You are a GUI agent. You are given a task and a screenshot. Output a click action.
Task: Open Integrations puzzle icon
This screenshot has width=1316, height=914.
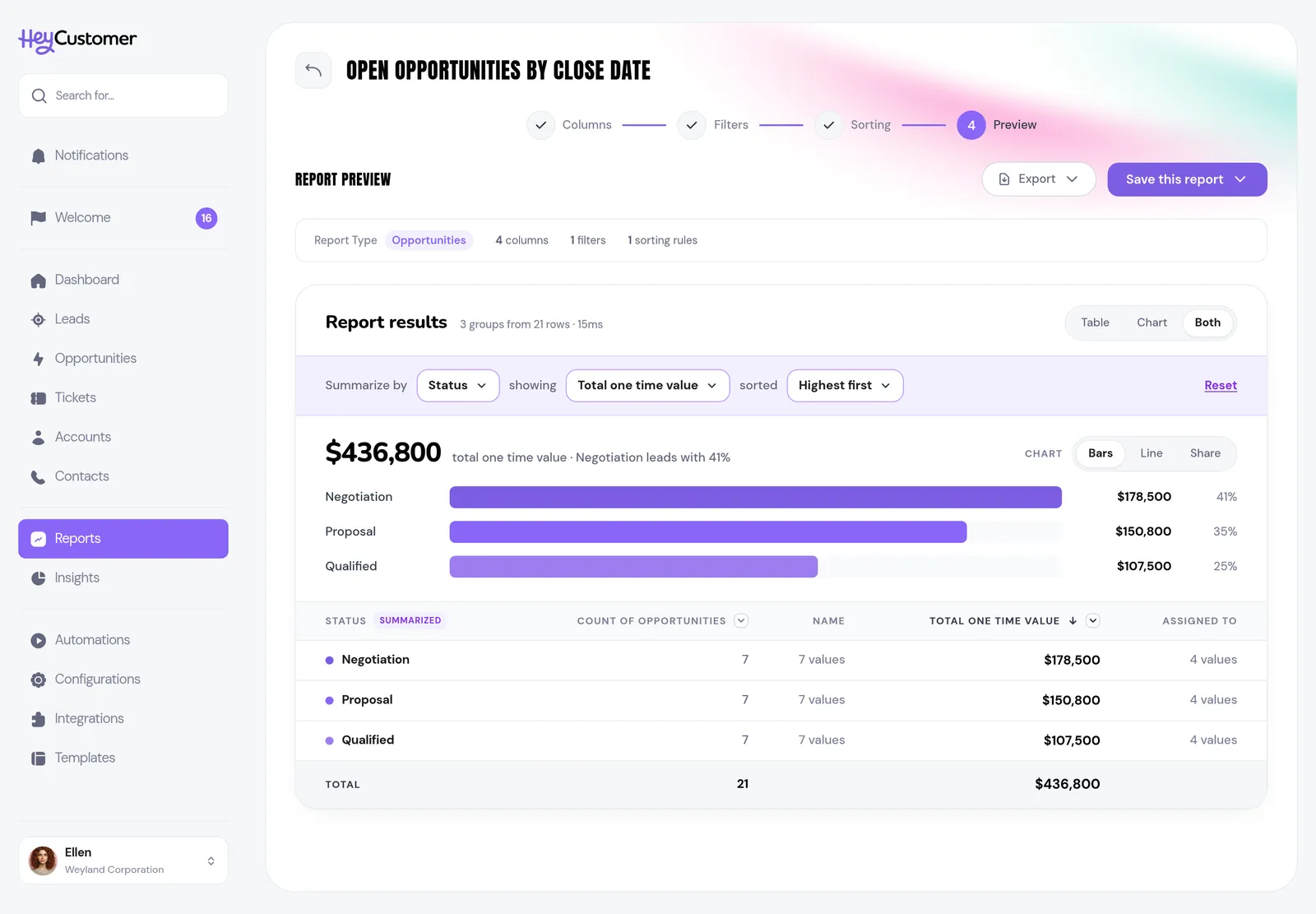[x=38, y=719]
